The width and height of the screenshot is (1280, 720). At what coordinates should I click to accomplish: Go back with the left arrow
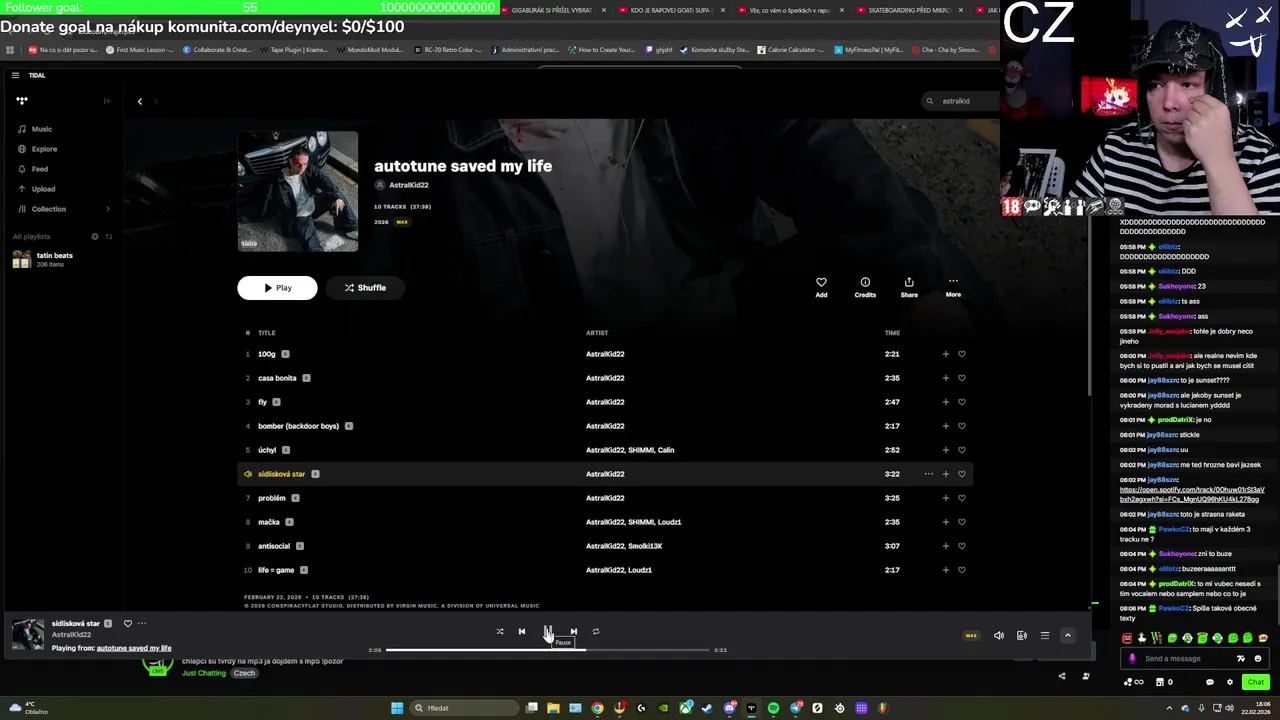point(140,101)
